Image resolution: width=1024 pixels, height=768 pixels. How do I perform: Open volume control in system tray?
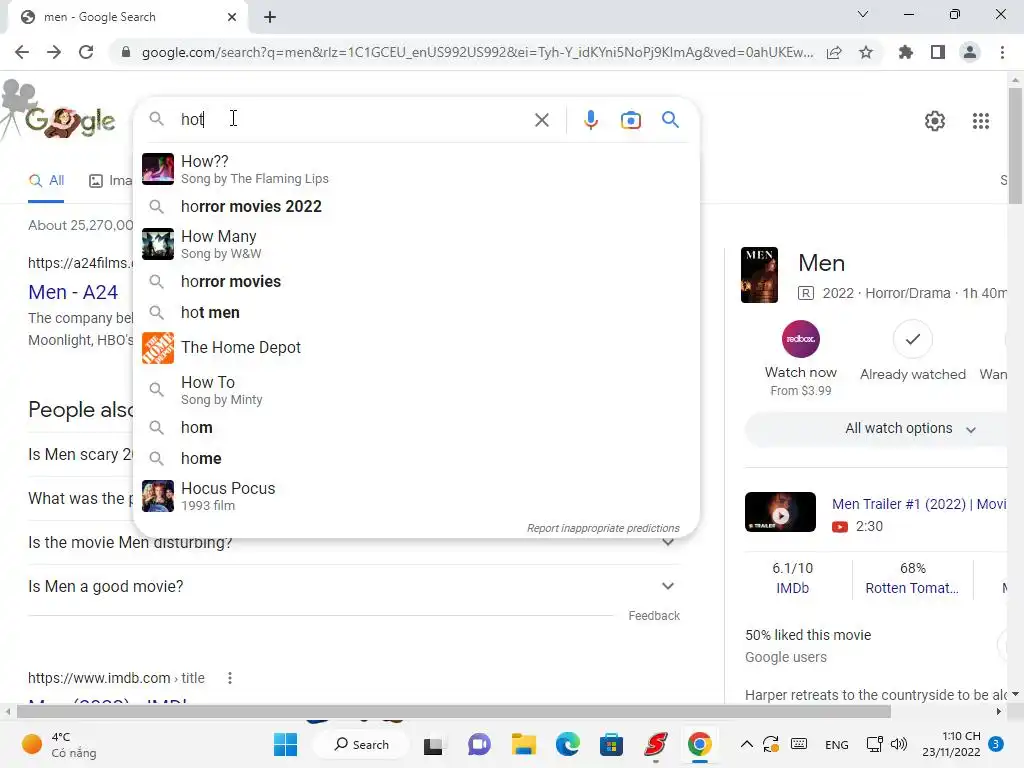pyautogui.click(x=899, y=744)
